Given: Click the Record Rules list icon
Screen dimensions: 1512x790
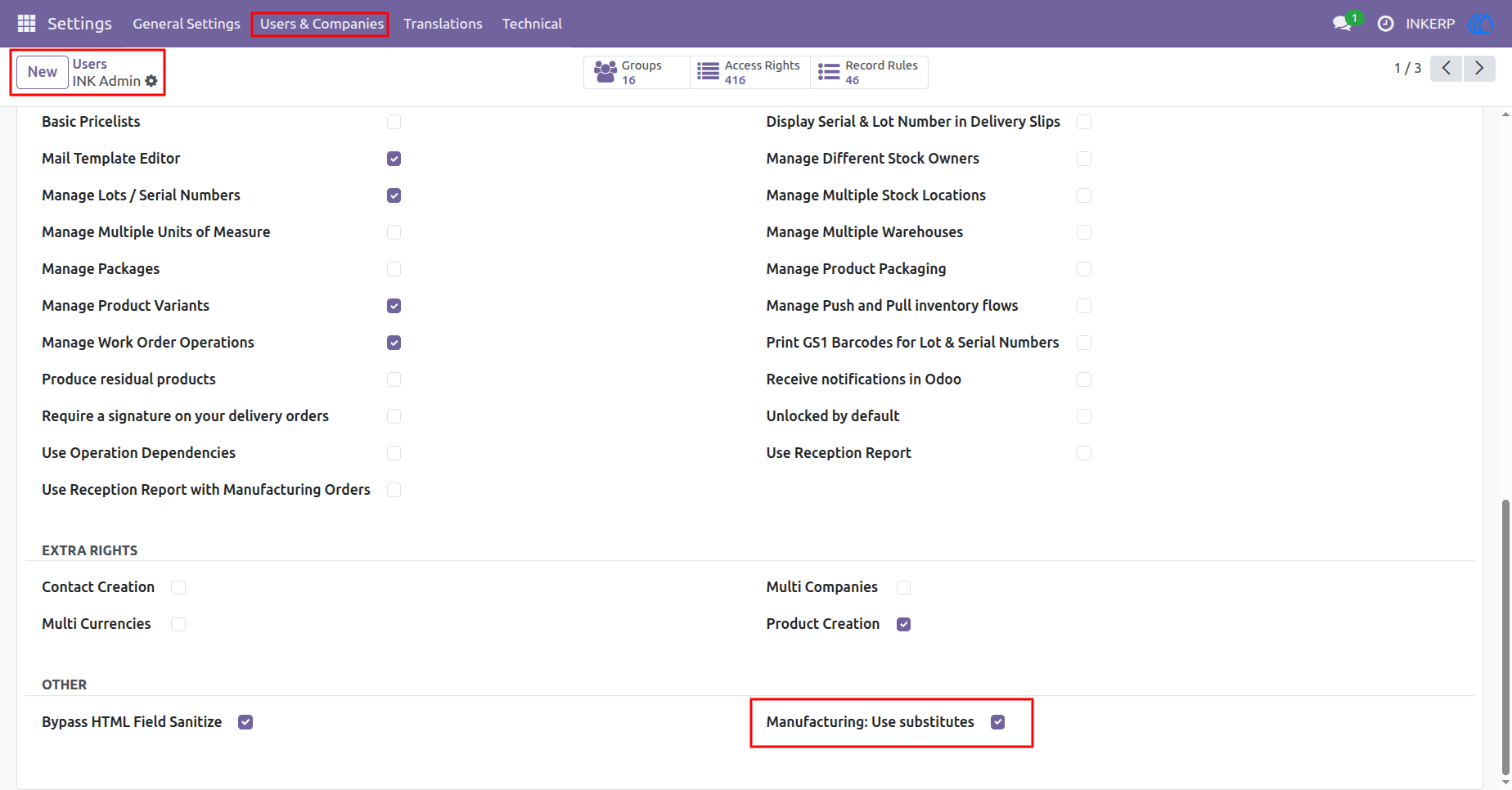Looking at the screenshot, I should pyautogui.click(x=829, y=72).
